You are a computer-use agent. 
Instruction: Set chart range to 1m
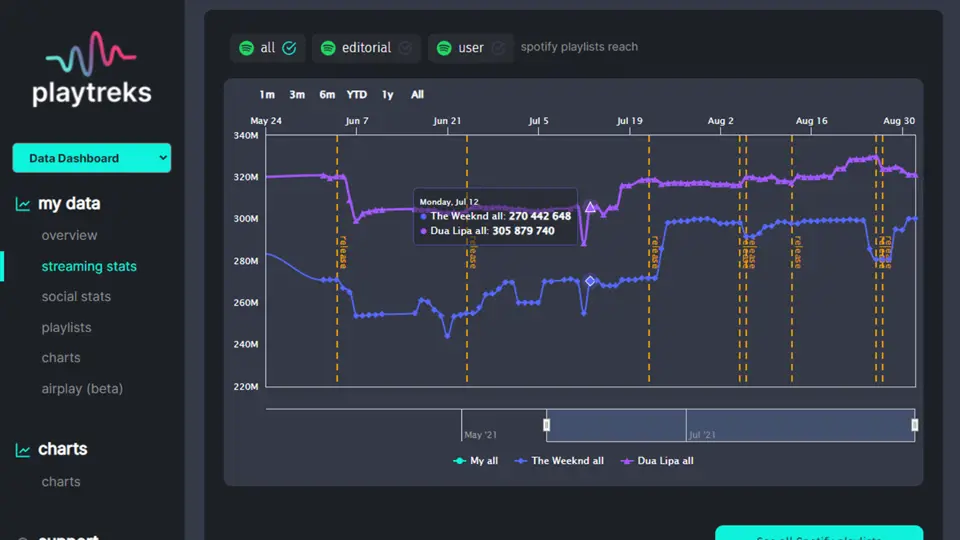coord(267,95)
